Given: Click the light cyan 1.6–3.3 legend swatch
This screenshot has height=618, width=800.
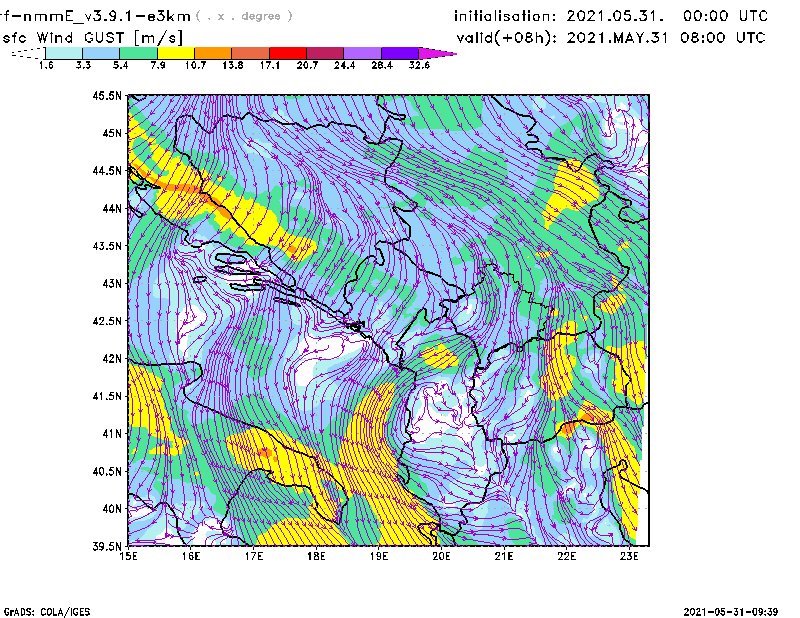Looking at the screenshot, I should tap(64, 53).
